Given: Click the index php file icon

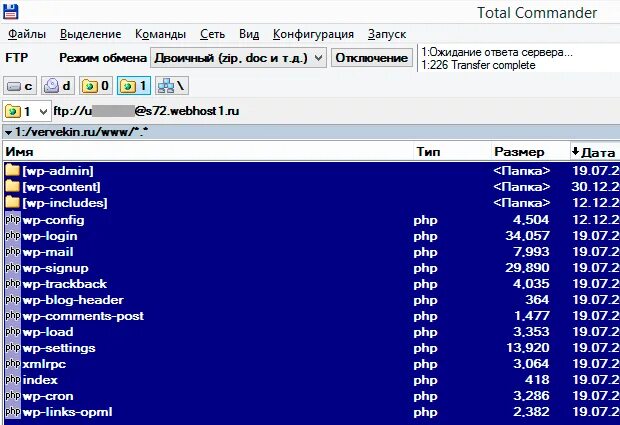Looking at the screenshot, I should tap(13, 380).
